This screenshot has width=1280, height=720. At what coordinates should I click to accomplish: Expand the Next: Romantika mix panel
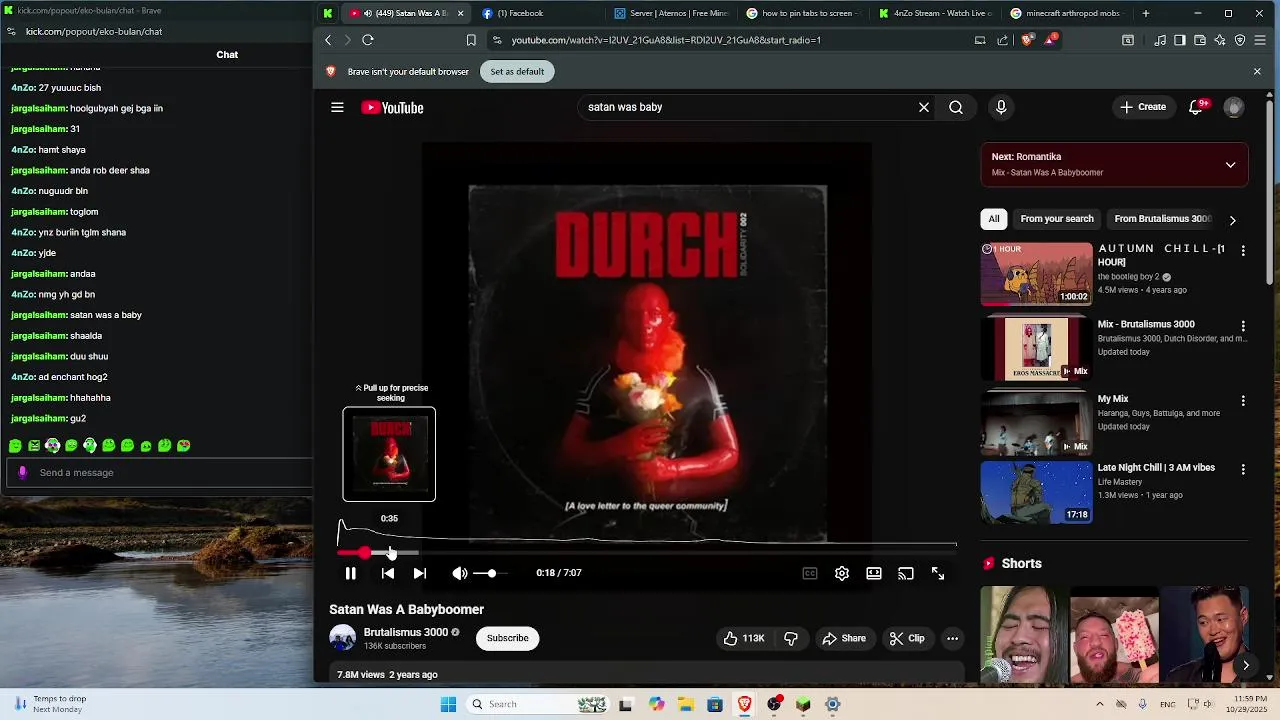1230,165
